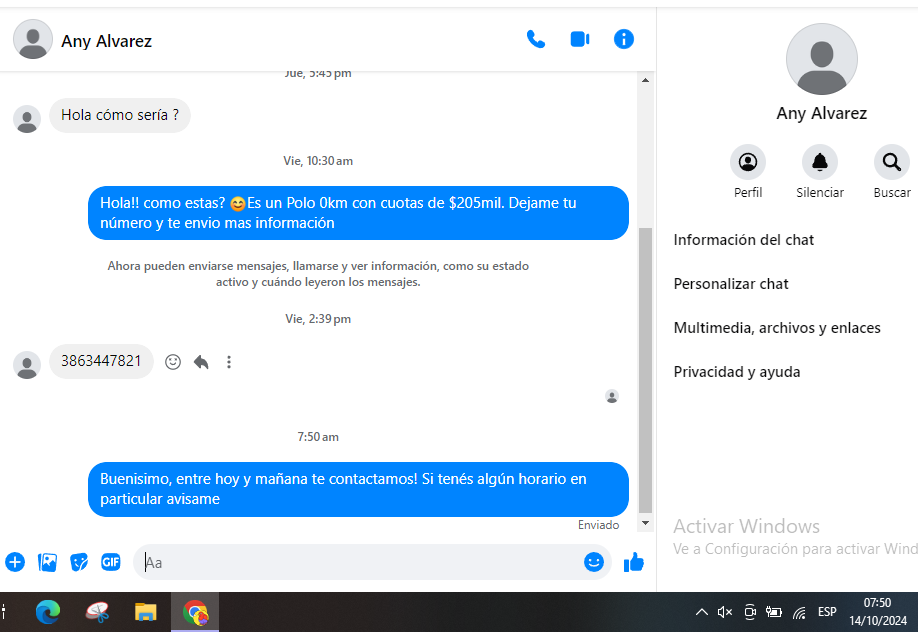Open more options for 3863447821 message
Screen dimensions: 918x632
point(229,362)
